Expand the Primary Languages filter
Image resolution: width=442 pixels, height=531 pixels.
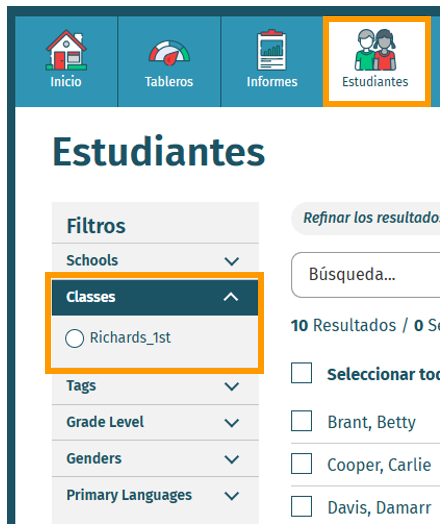[x=155, y=495]
